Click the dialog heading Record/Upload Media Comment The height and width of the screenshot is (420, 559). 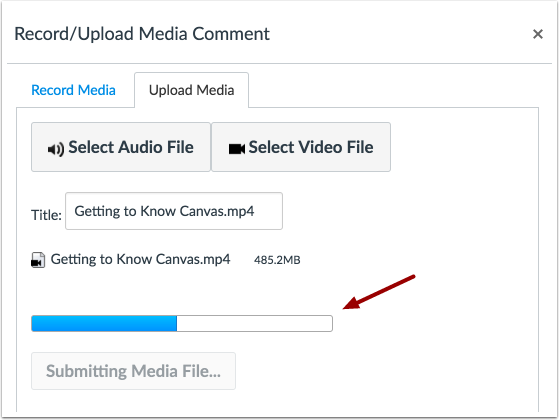142,34
